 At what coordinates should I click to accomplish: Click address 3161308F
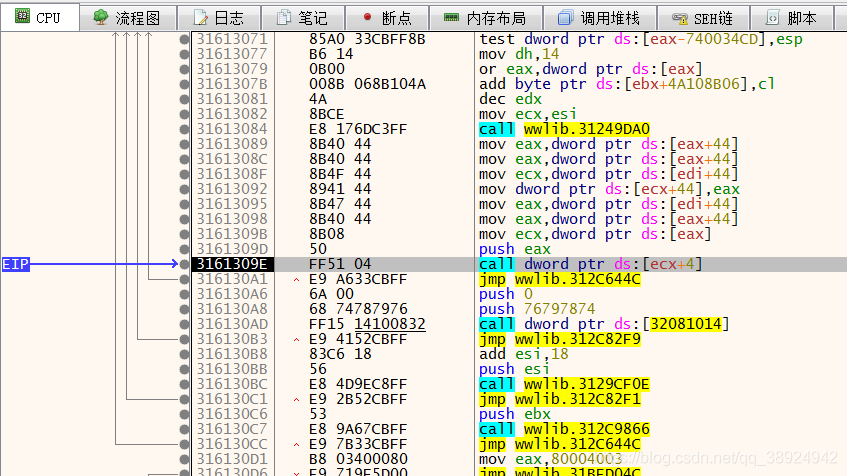[232, 174]
